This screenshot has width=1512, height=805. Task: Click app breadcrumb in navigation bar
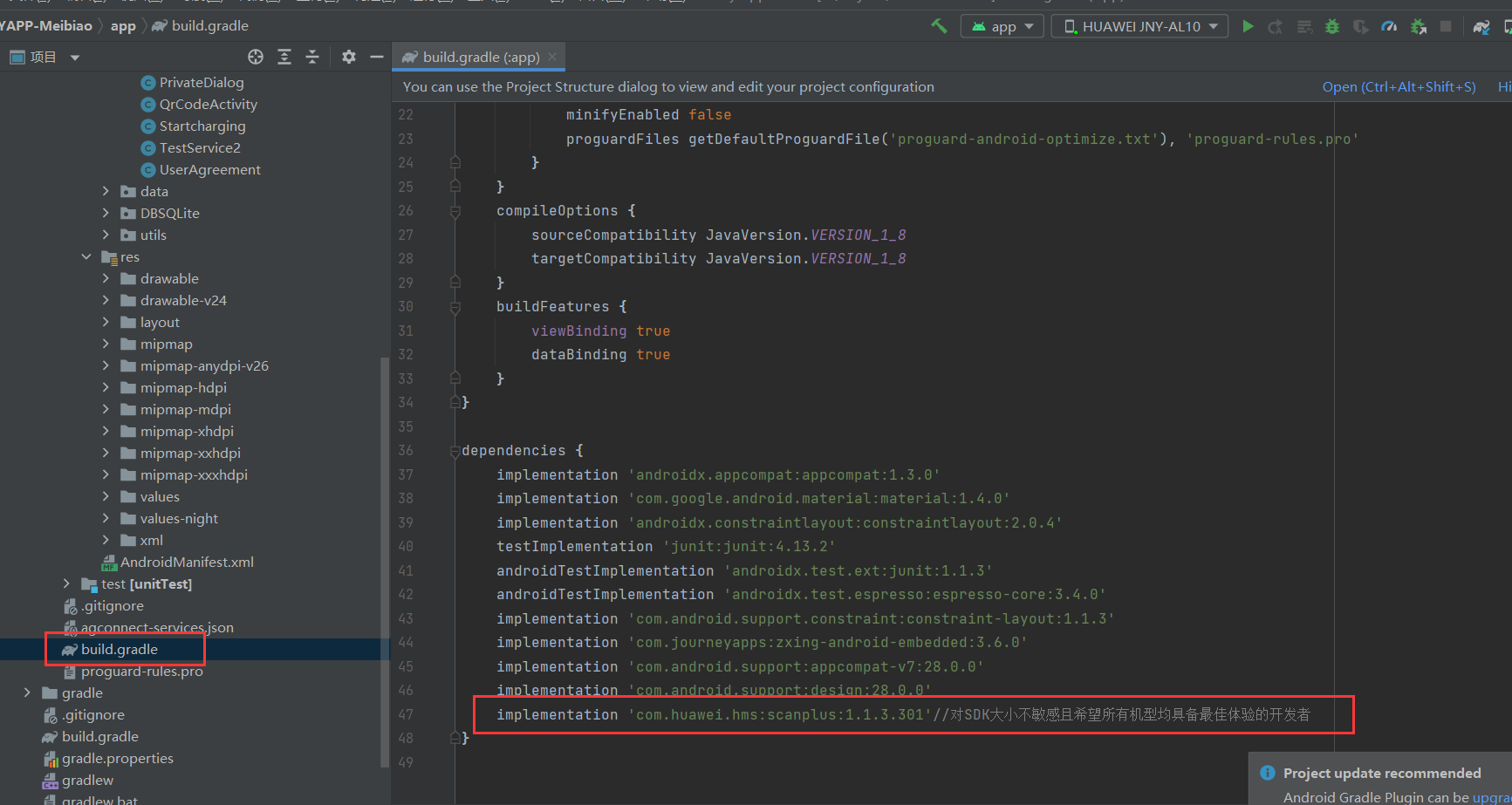pos(123,26)
